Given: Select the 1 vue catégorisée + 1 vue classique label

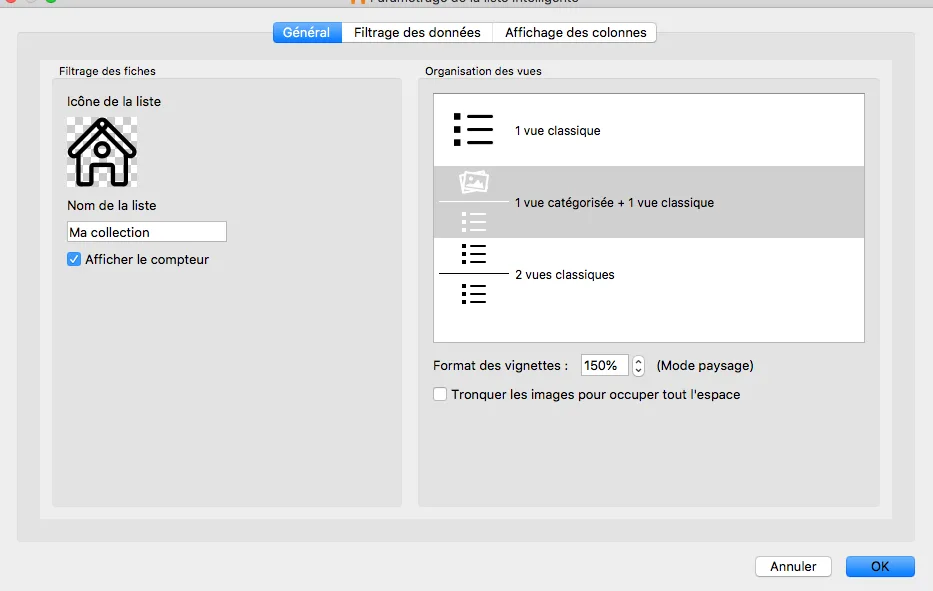Looking at the screenshot, I should 614,203.
